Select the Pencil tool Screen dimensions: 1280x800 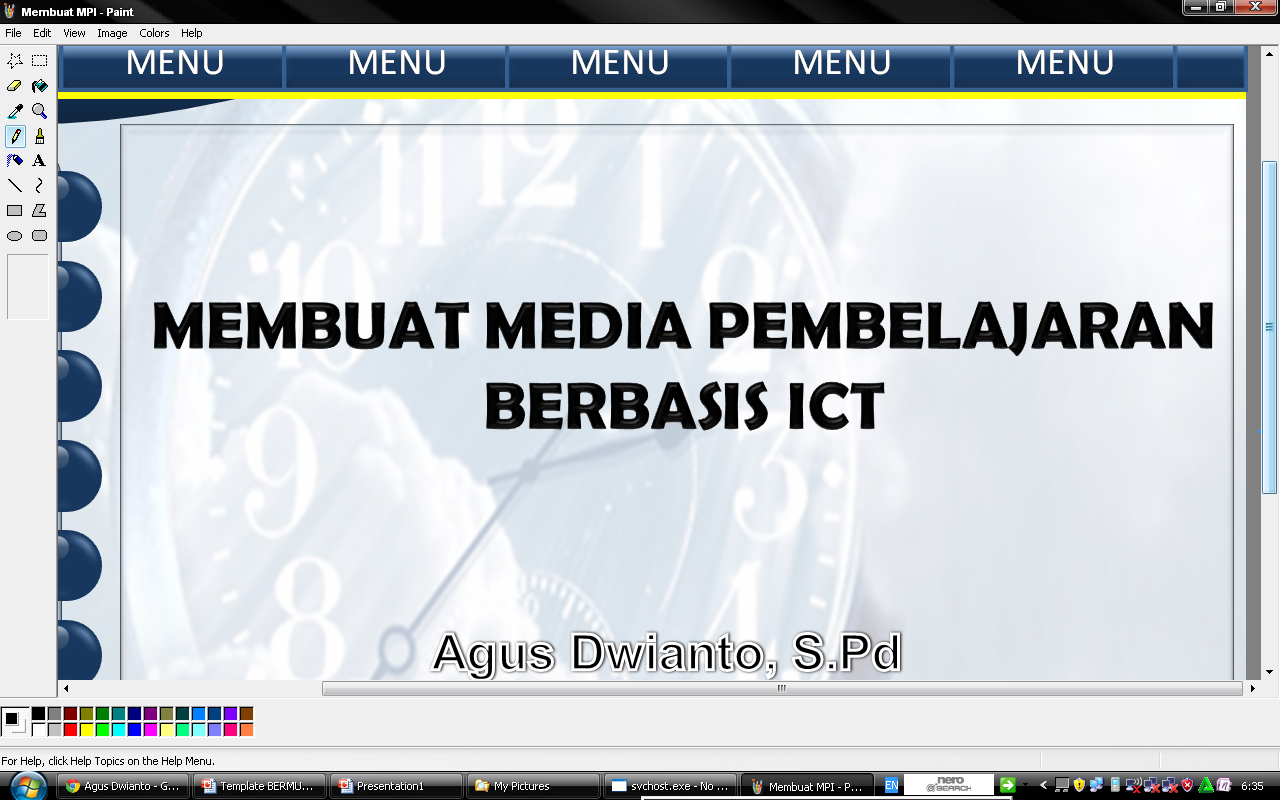pyautogui.click(x=15, y=136)
